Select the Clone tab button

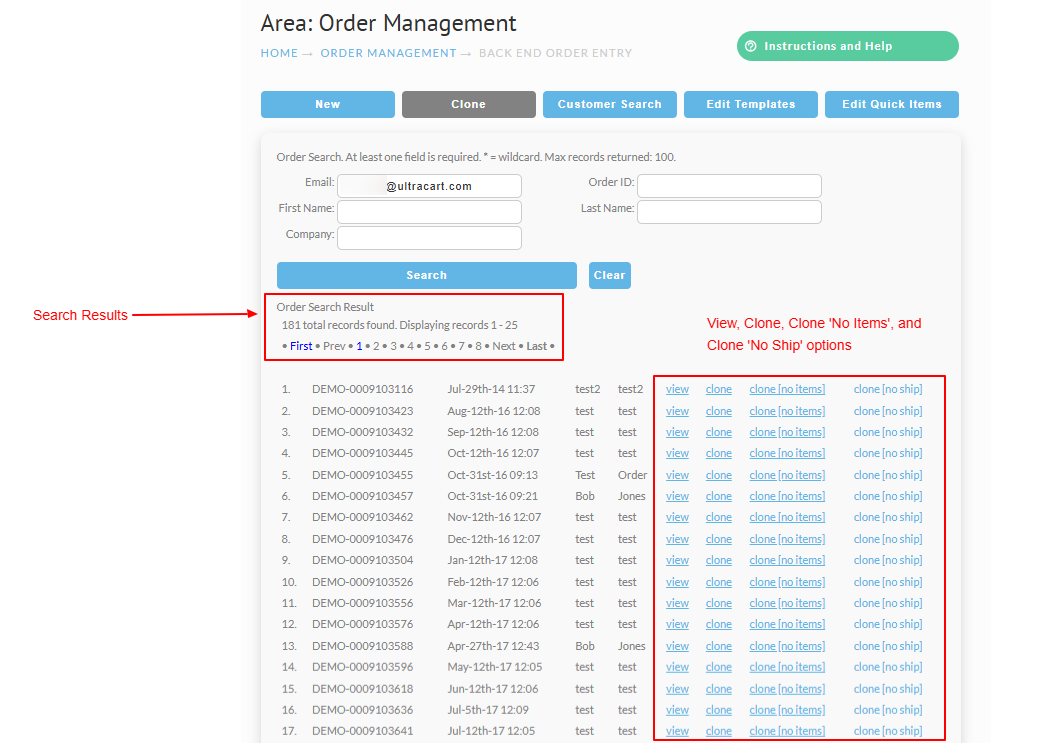tap(469, 105)
